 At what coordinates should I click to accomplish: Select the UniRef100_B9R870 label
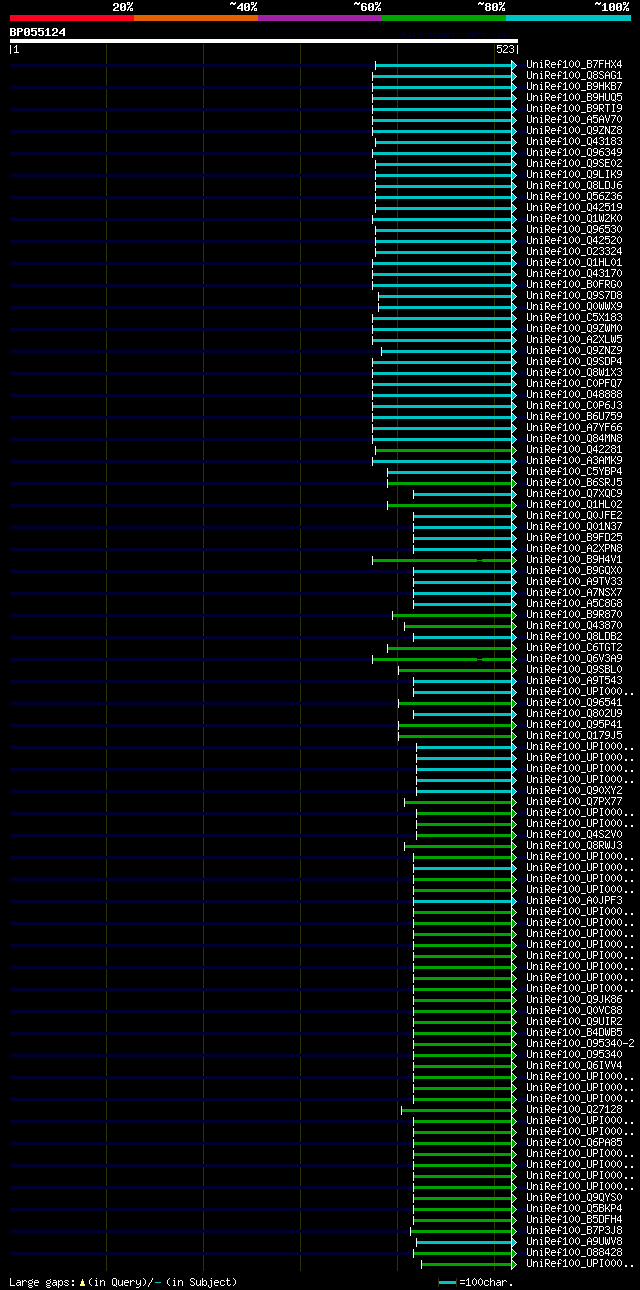coord(574,614)
